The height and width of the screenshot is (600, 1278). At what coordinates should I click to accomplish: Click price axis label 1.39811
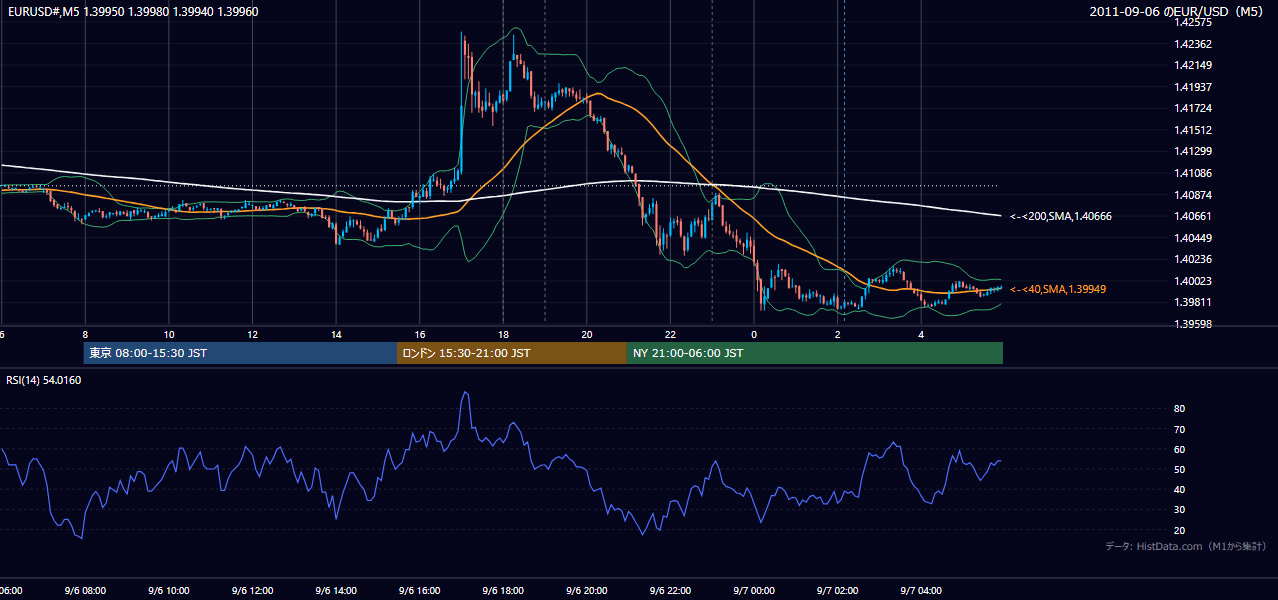point(1192,302)
